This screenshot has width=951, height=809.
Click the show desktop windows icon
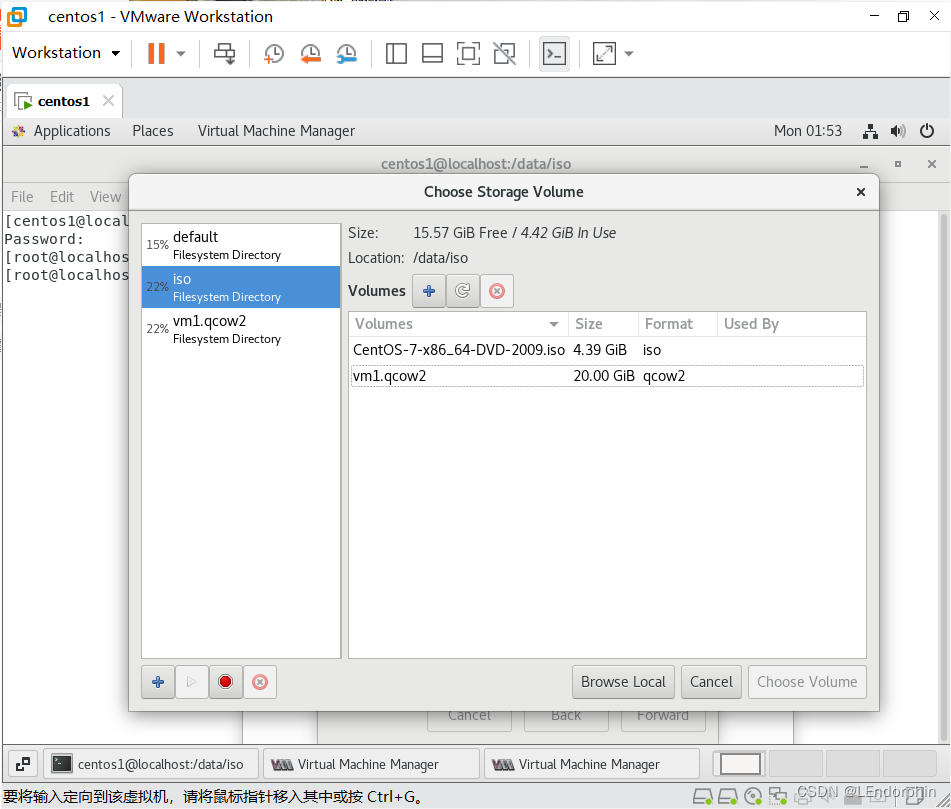coord(23,764)
